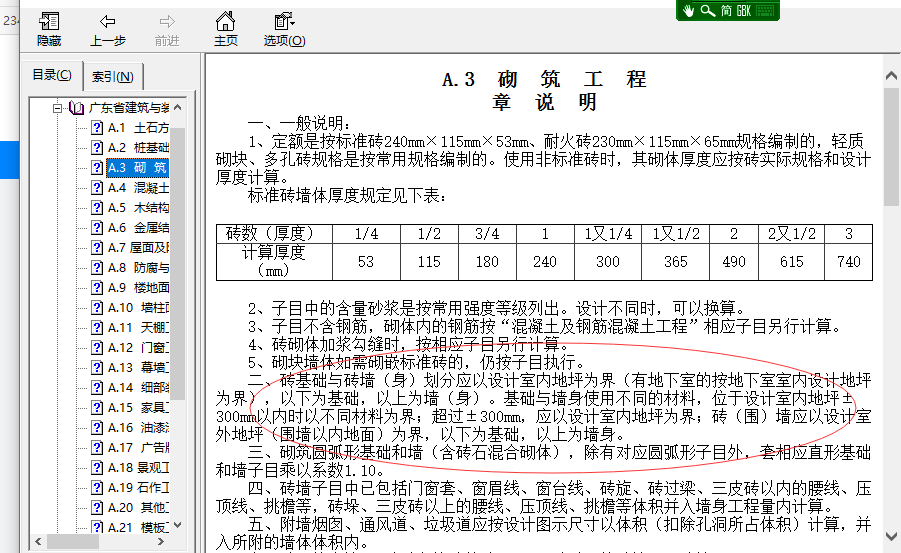Click the help page icon beside A.19
Screen dimensions: 901x553
click(x=97, y=487)
